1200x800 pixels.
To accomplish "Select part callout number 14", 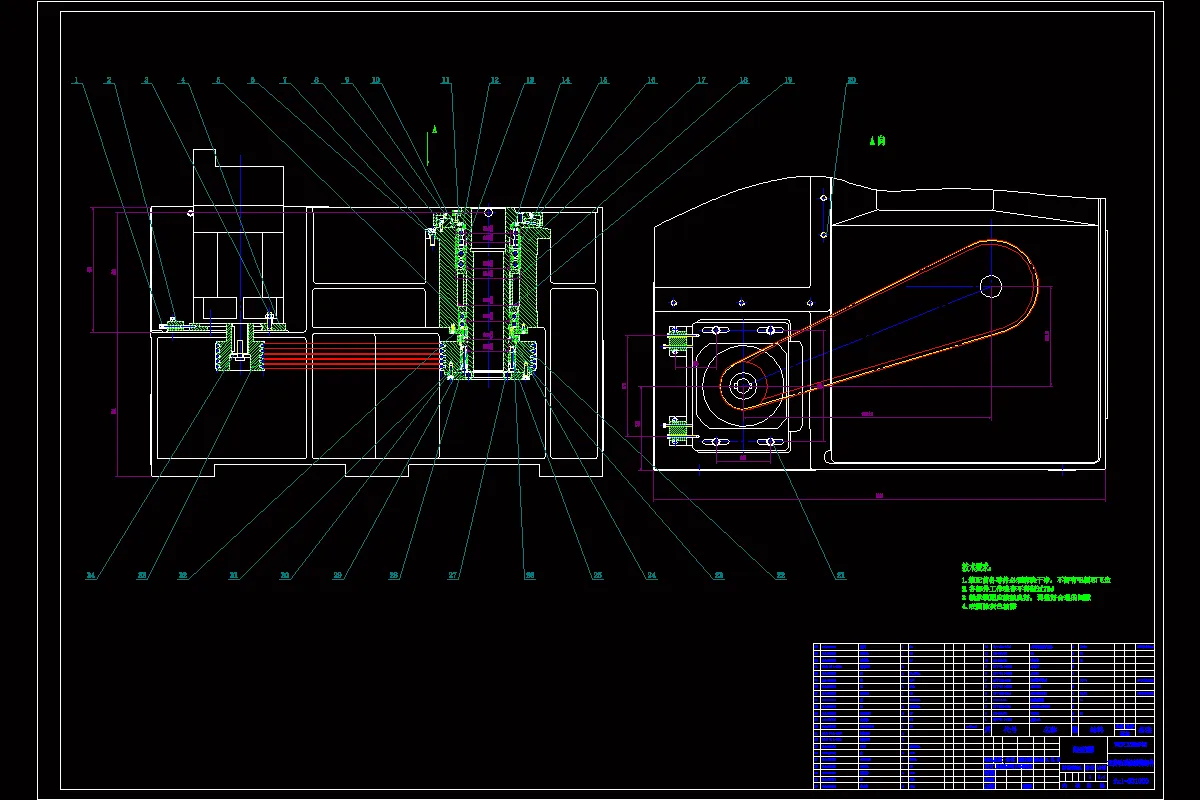I will tap(565, 81).
